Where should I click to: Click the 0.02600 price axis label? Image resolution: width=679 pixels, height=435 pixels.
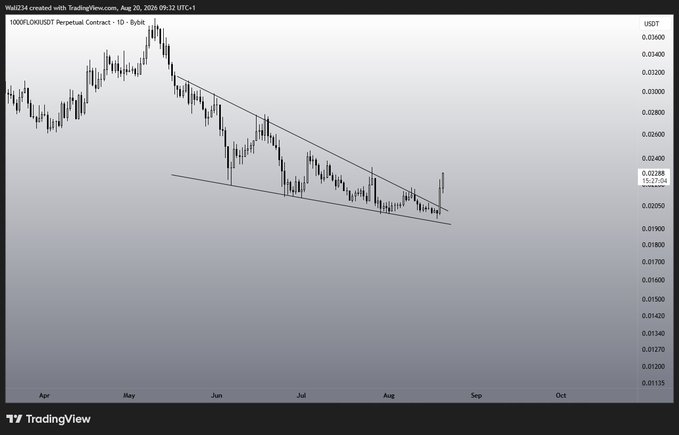653,135
